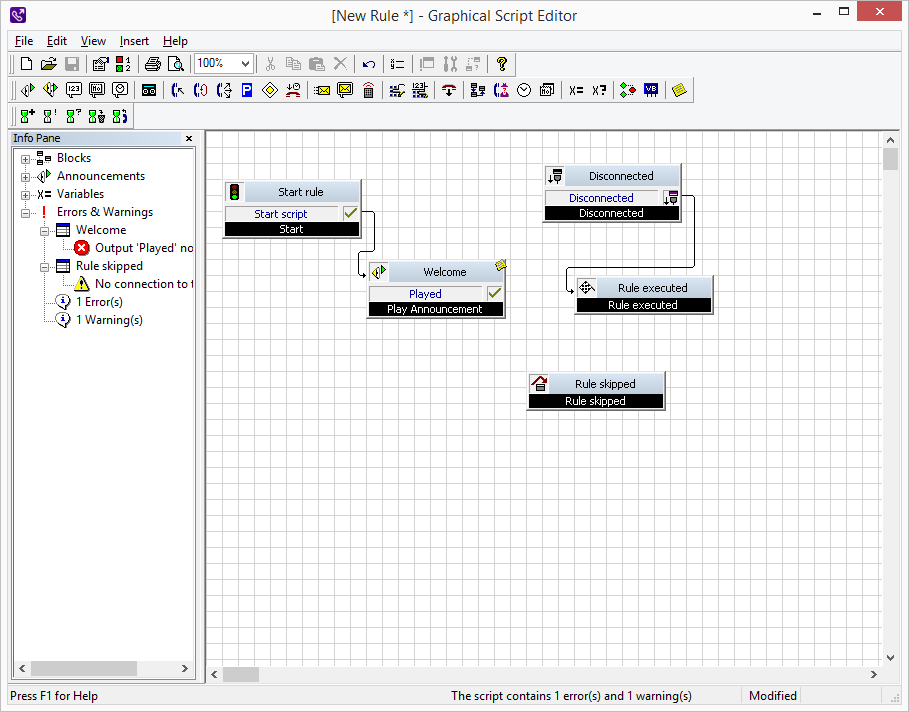Collapse the Errors & Warnings node
909x712 pixels.
(26, 212)
